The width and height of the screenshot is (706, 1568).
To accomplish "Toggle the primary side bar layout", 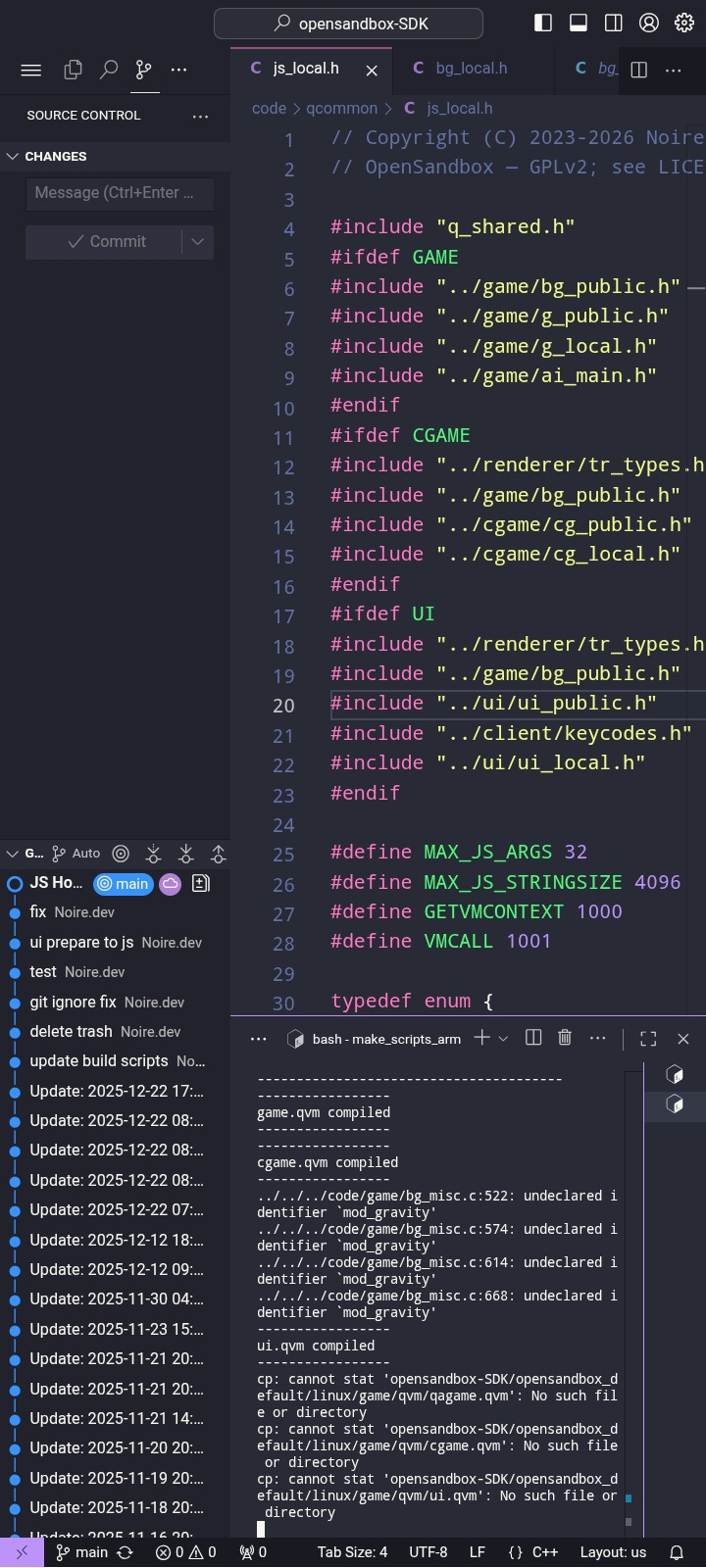I will 542,23.
